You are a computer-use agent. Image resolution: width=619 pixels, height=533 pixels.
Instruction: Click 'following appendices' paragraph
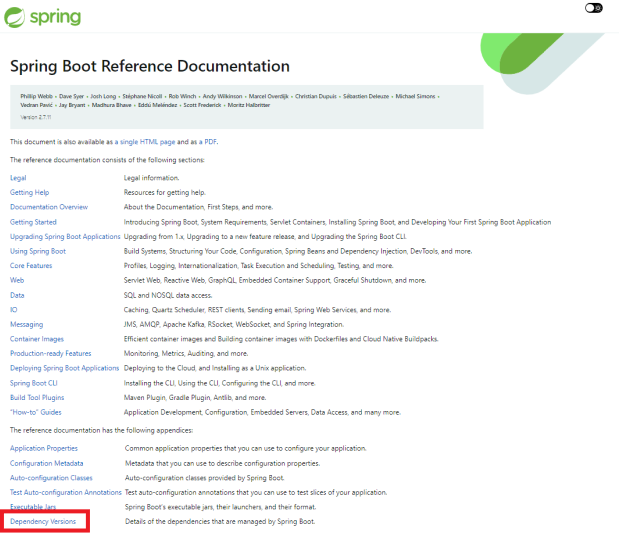pyautogui.click(x=101, y=430)
